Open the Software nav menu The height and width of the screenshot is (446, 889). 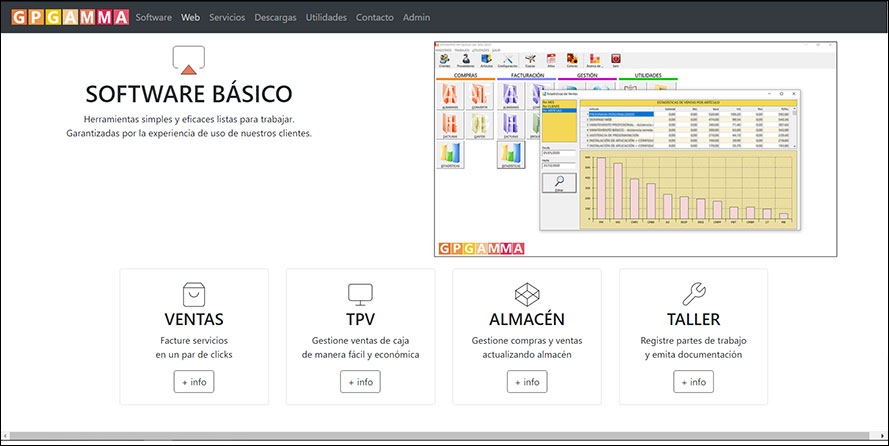(153, 18)
